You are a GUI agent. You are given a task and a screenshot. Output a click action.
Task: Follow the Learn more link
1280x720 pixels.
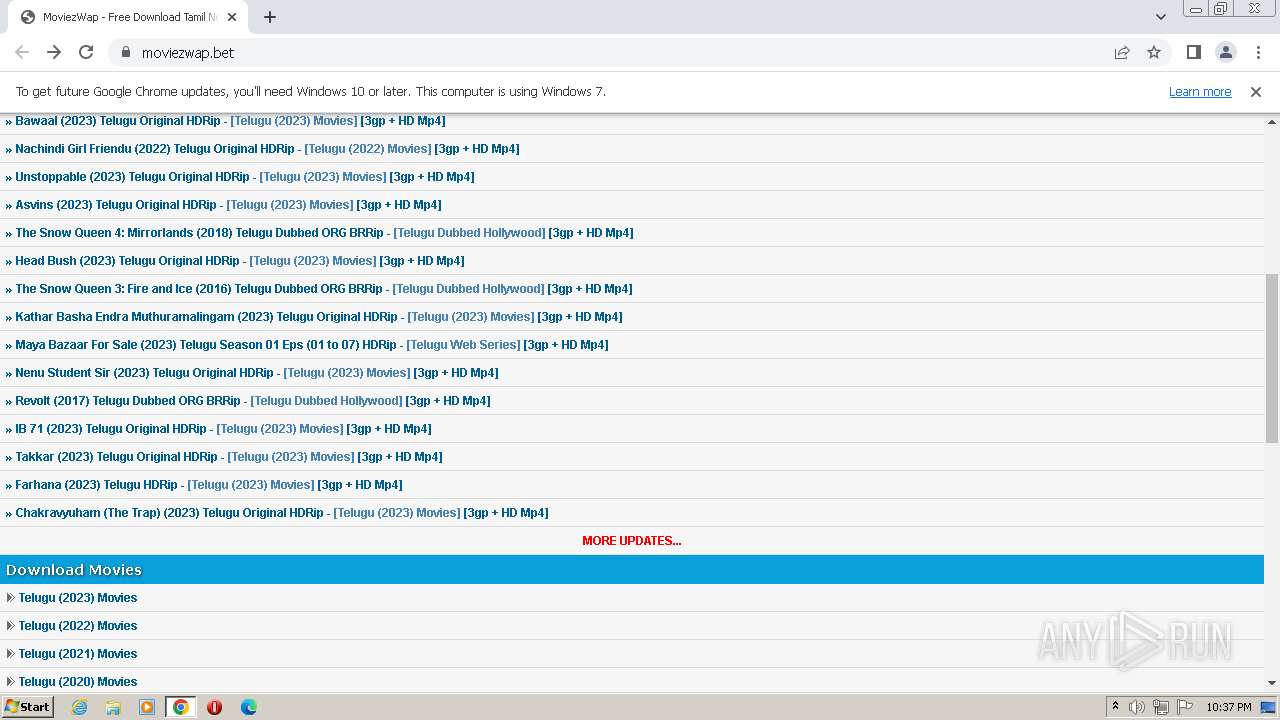(x=1200, y=91)
